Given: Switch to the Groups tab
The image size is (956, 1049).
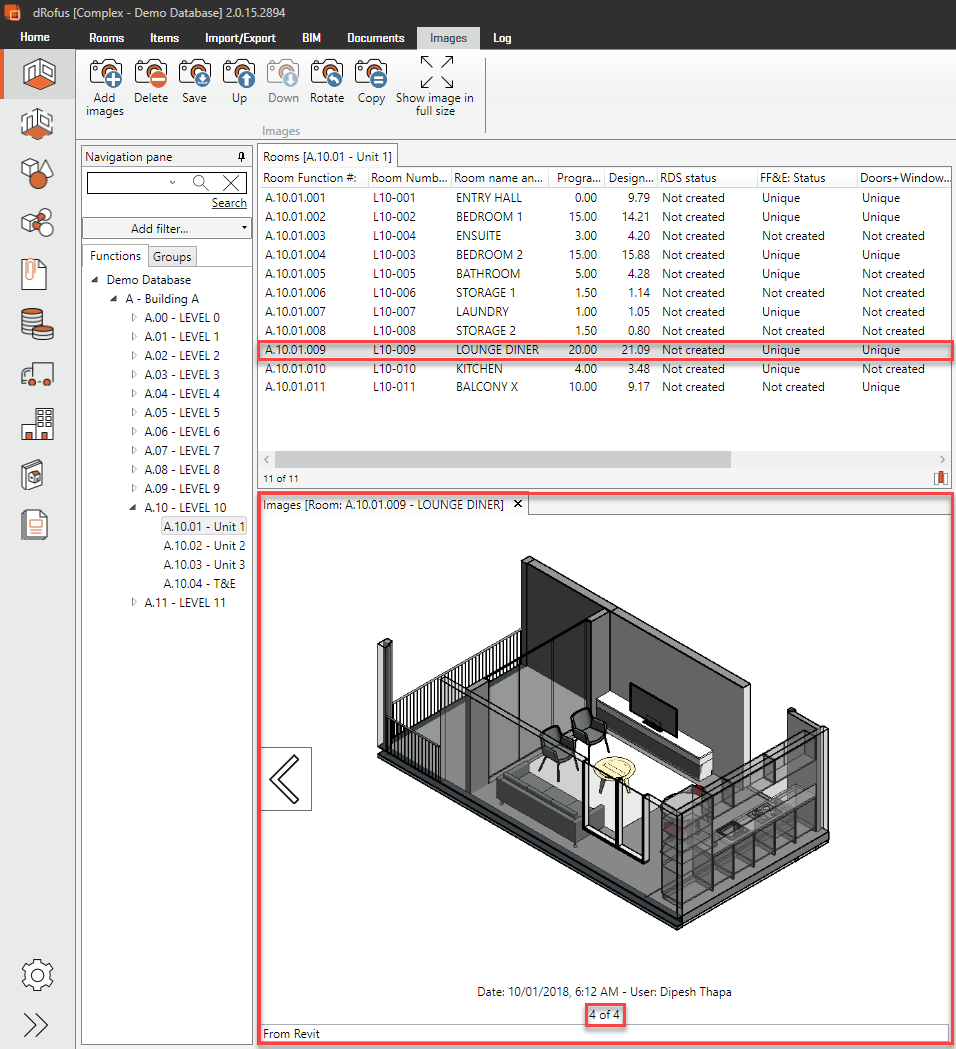Looking at the screenshot, I should 171,255.
